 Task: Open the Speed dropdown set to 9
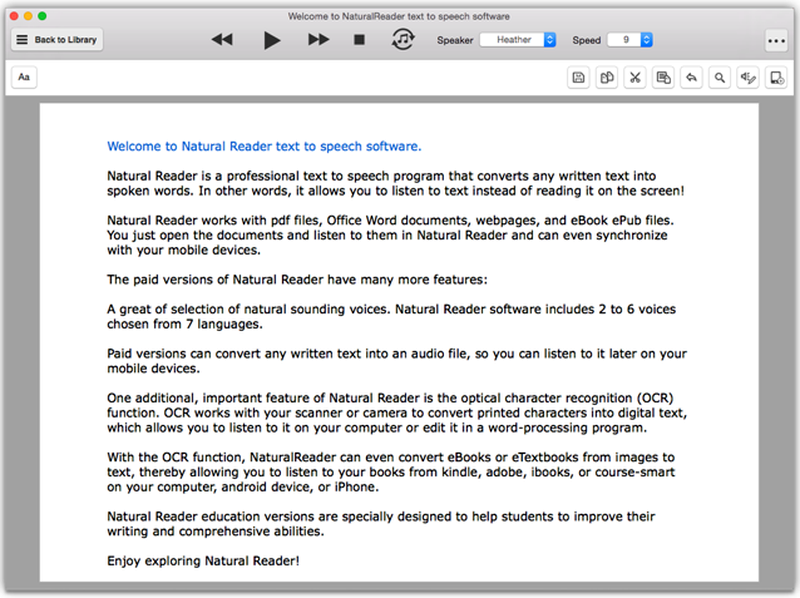[x=630, y=40]
